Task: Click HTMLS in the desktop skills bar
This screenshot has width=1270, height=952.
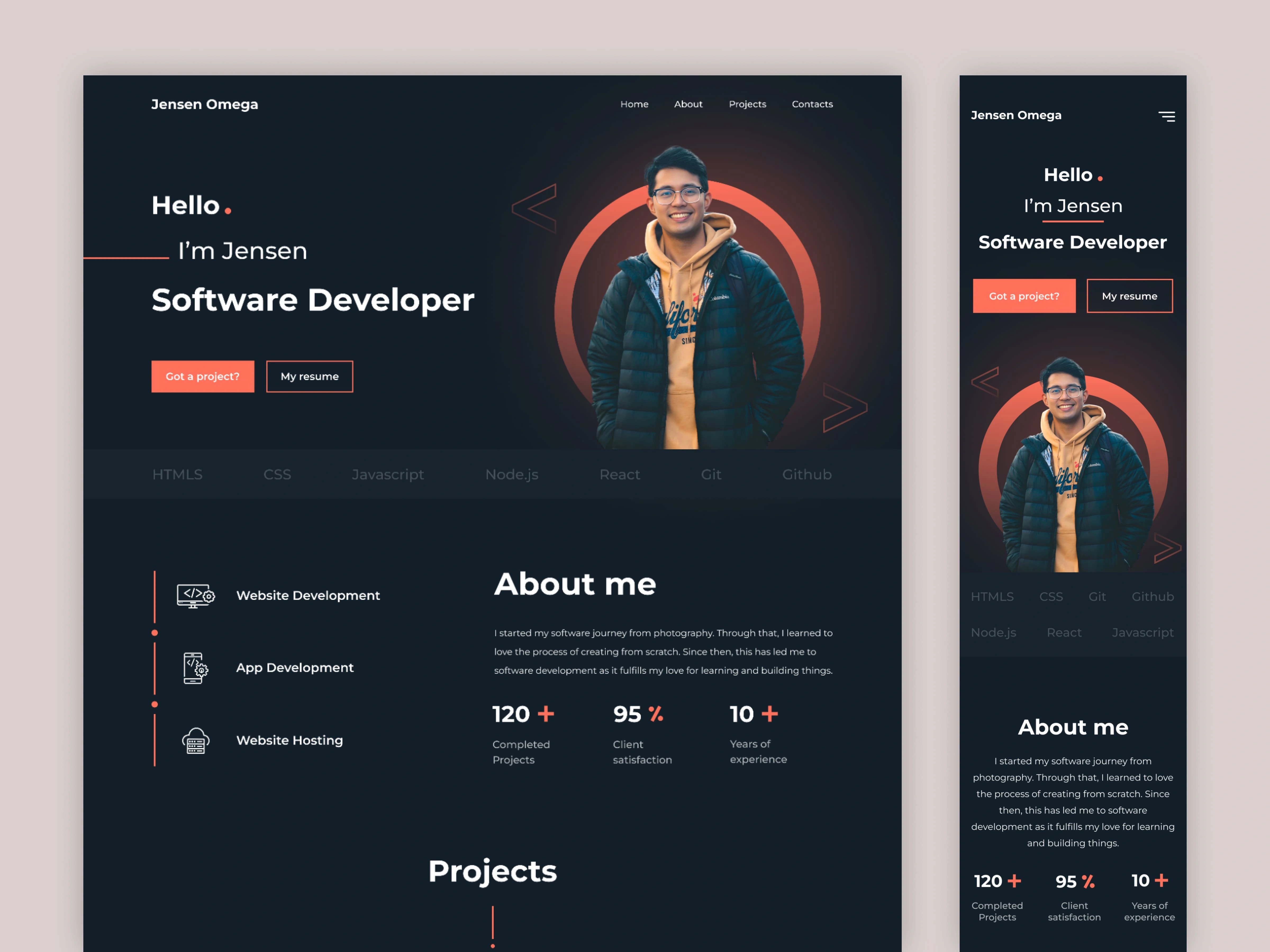Action: [x=178, y=475]
